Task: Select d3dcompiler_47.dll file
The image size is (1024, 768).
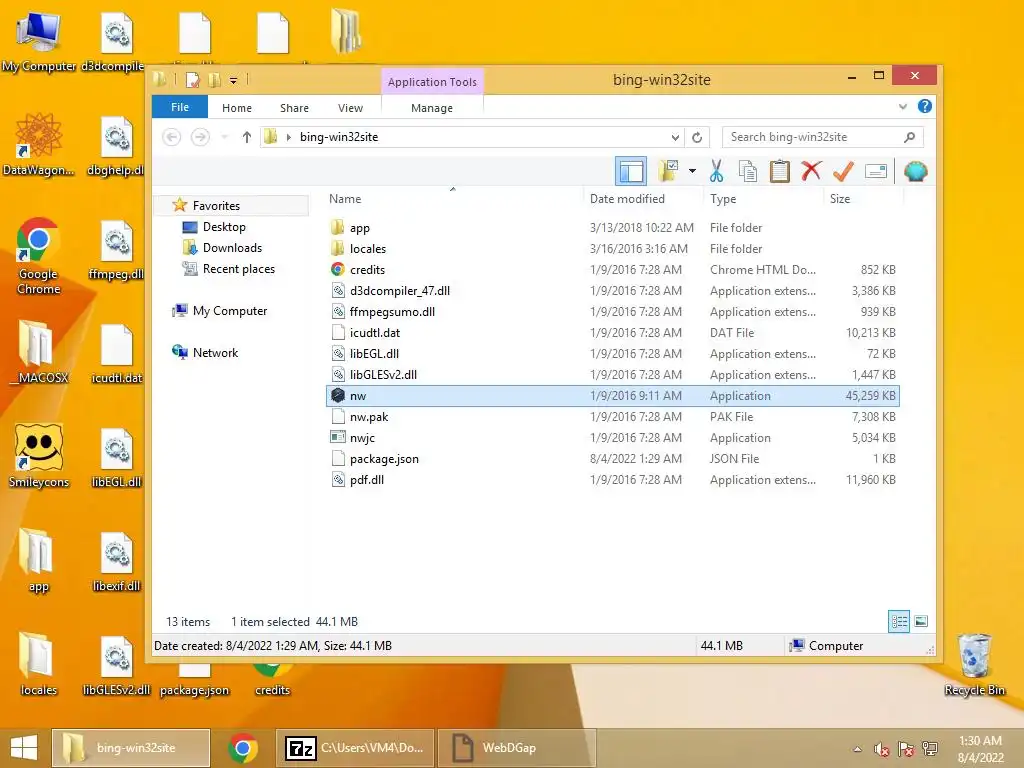Action: [613, 291]
